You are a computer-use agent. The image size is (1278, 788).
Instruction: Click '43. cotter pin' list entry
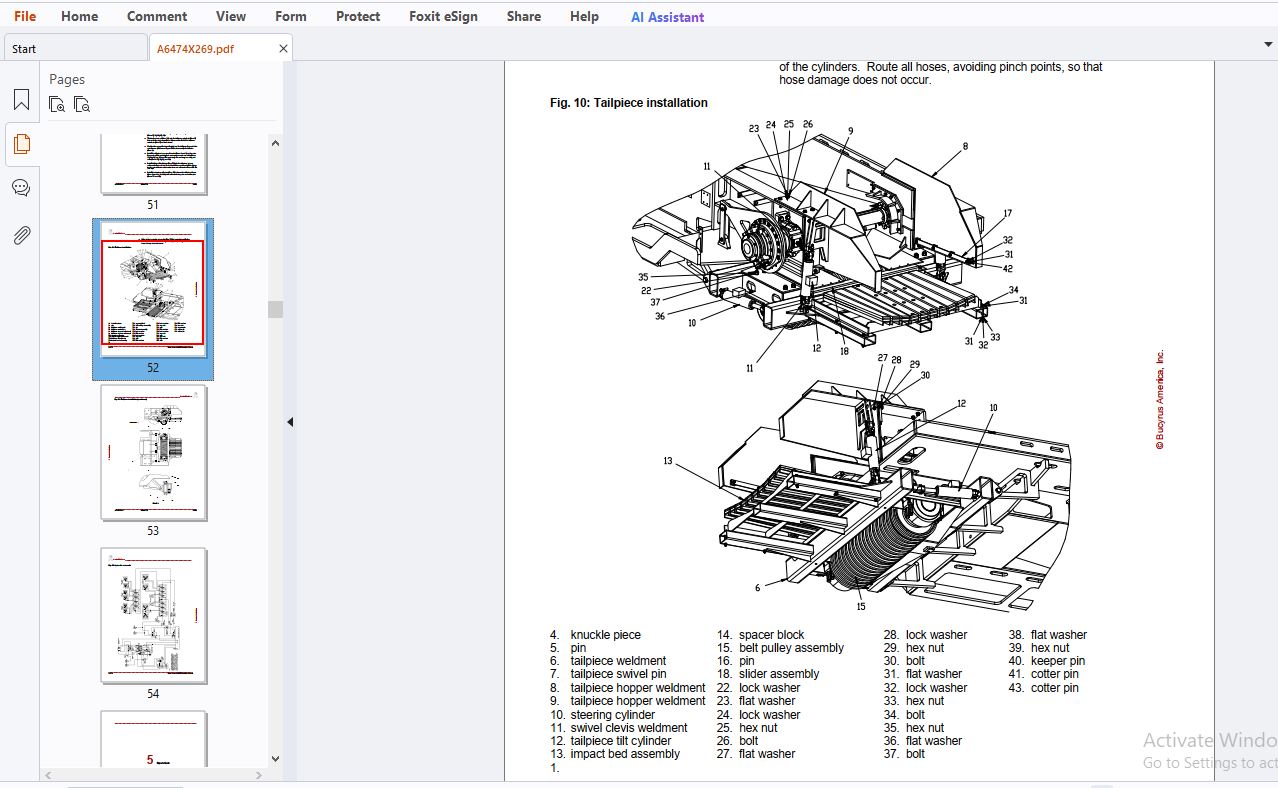click(x=1043, y=688)
